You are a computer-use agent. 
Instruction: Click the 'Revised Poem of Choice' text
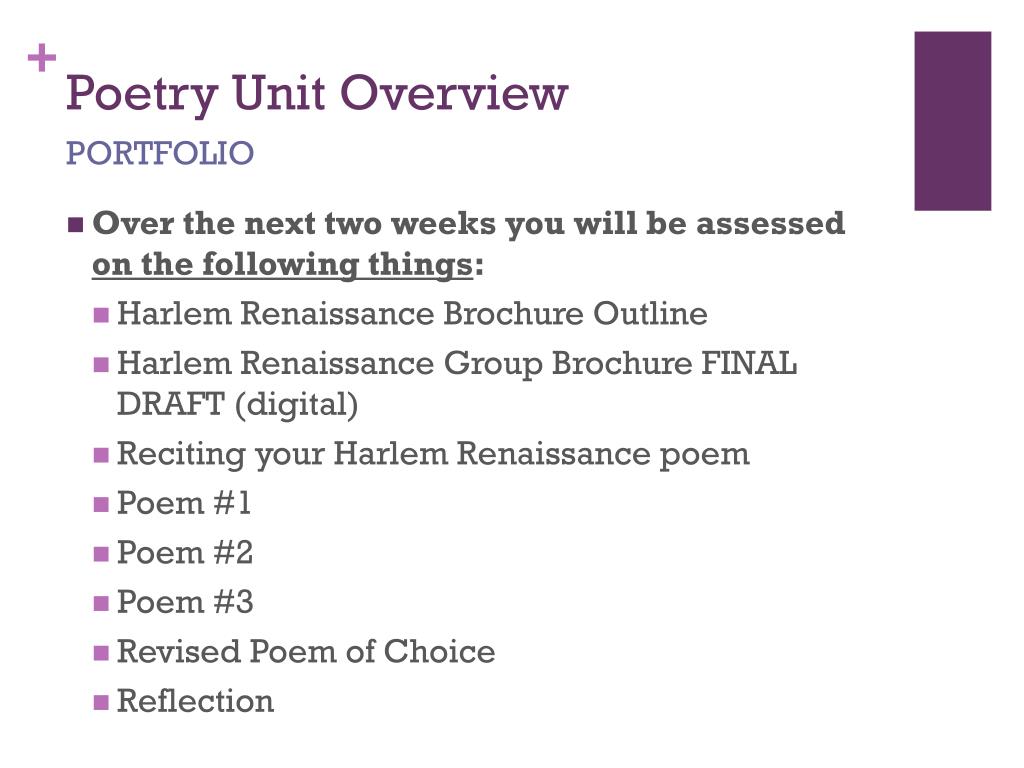click(x=306, y=652)
